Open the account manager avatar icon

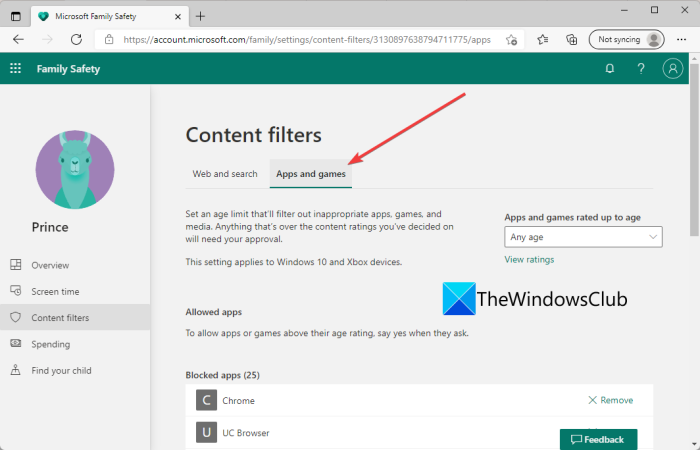[x=673, y=68]
